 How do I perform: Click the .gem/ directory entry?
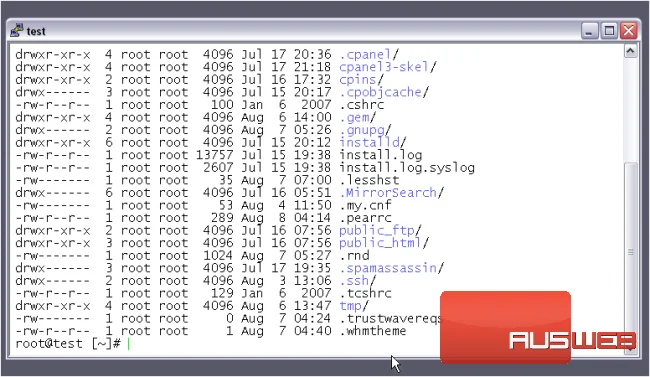click(x=358, y=117)
